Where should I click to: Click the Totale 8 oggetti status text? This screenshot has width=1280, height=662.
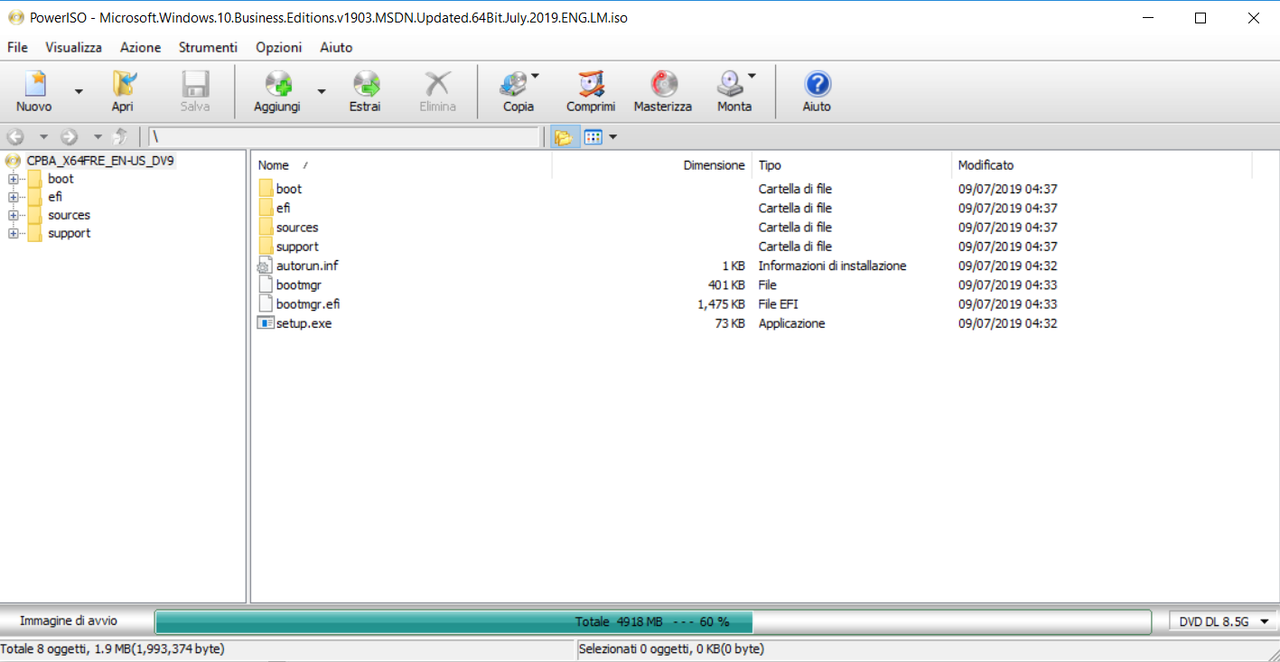pos(112,649)
